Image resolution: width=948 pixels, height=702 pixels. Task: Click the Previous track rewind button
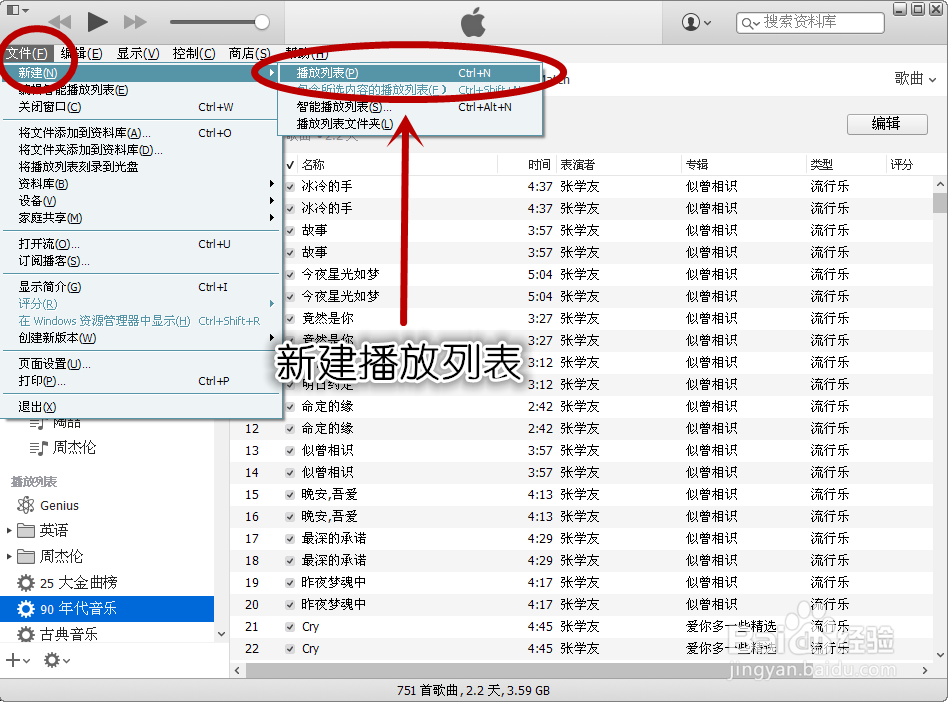pos(60,22)
